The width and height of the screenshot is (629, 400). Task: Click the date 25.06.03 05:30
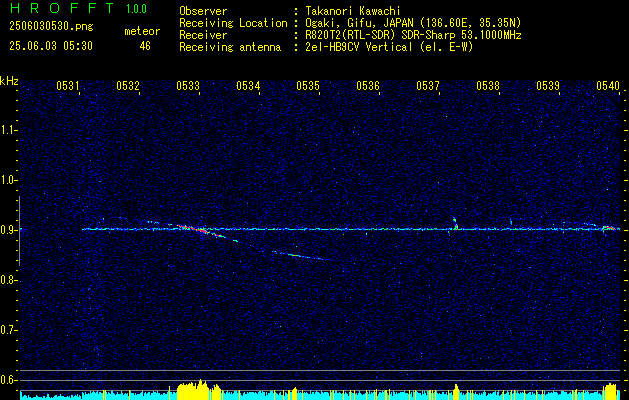pos(51,46)
